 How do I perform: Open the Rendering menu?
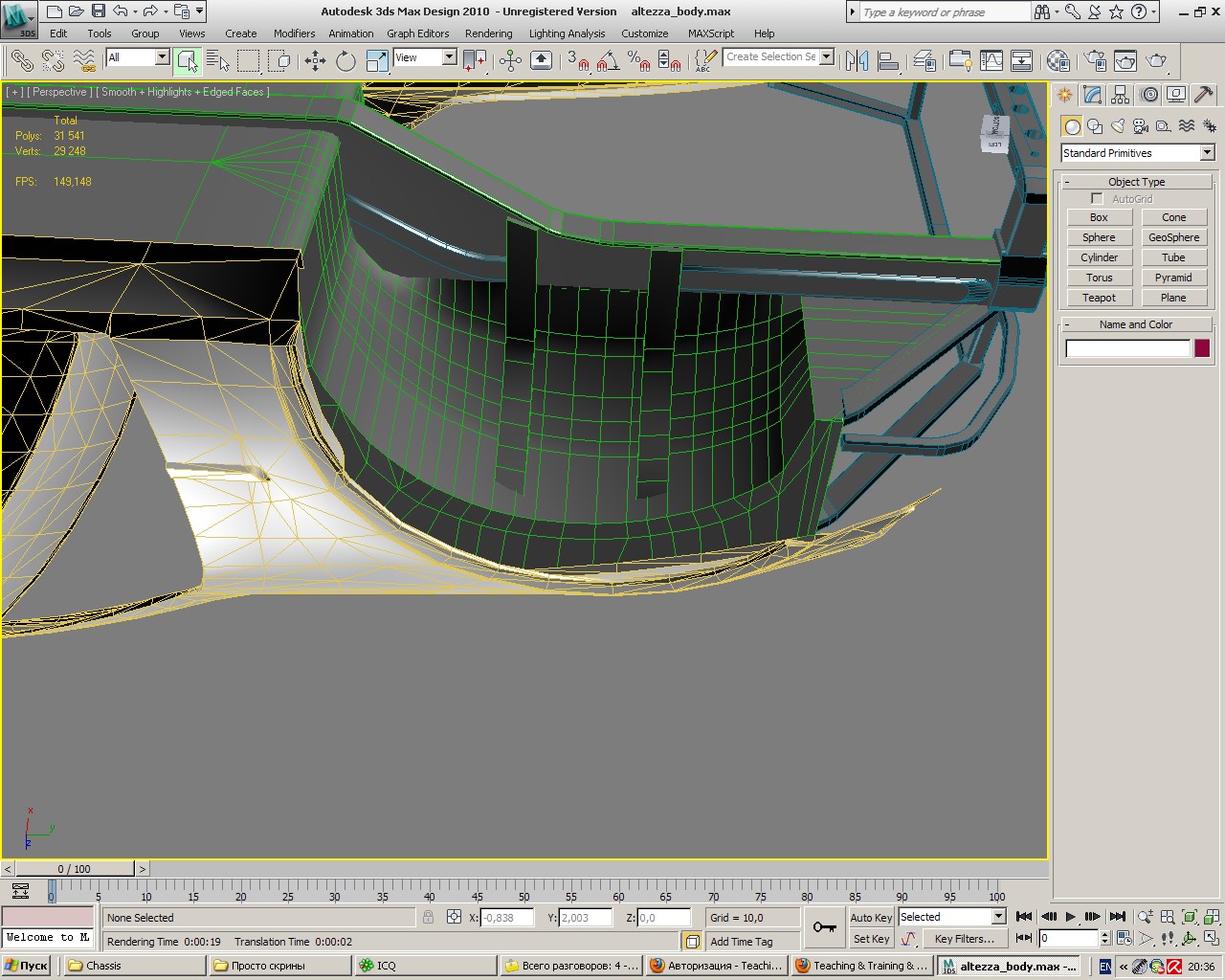click(x=488, y=33)
